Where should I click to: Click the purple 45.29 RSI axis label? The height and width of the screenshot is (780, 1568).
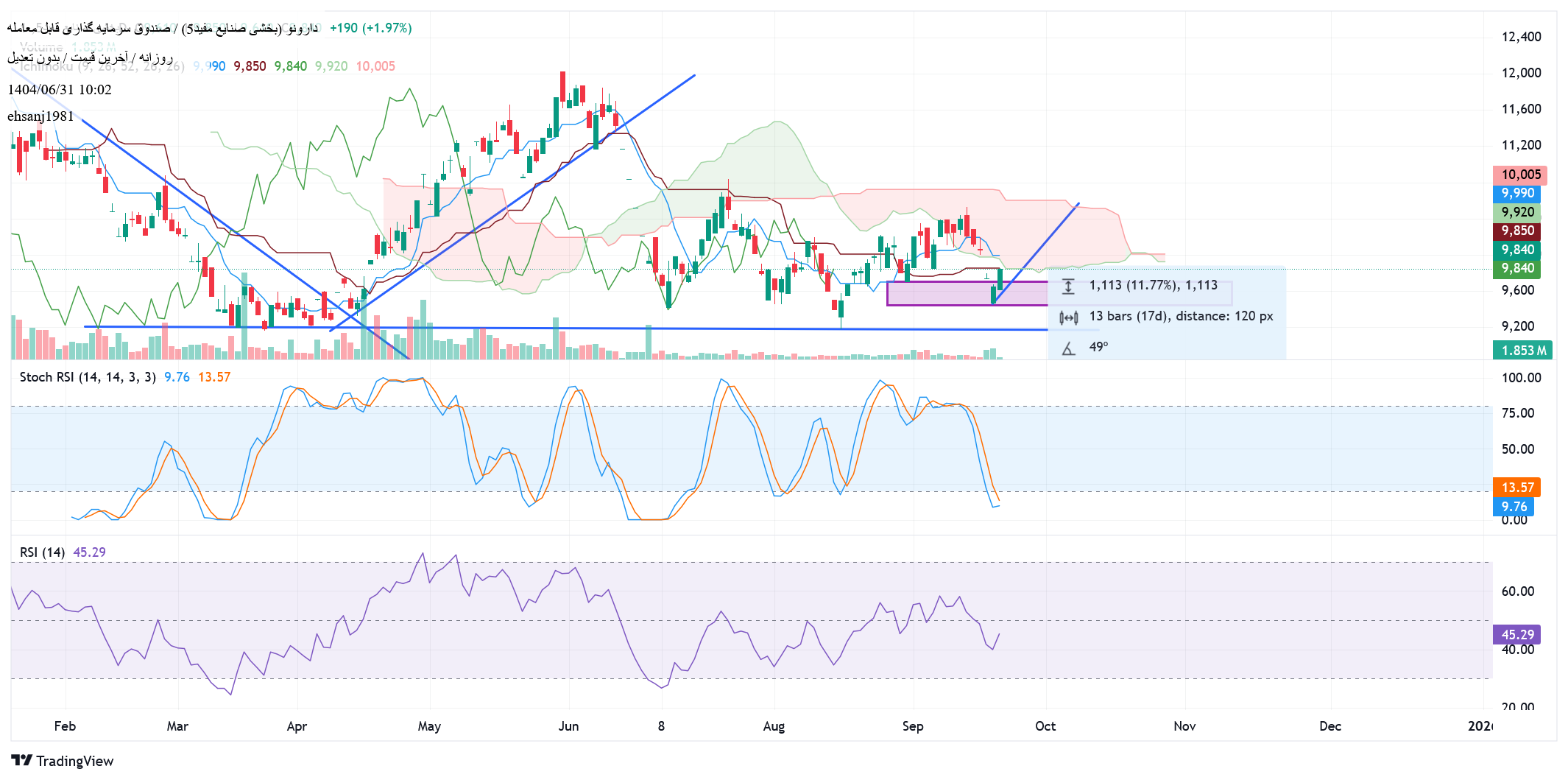click(x=1516, y=635)
